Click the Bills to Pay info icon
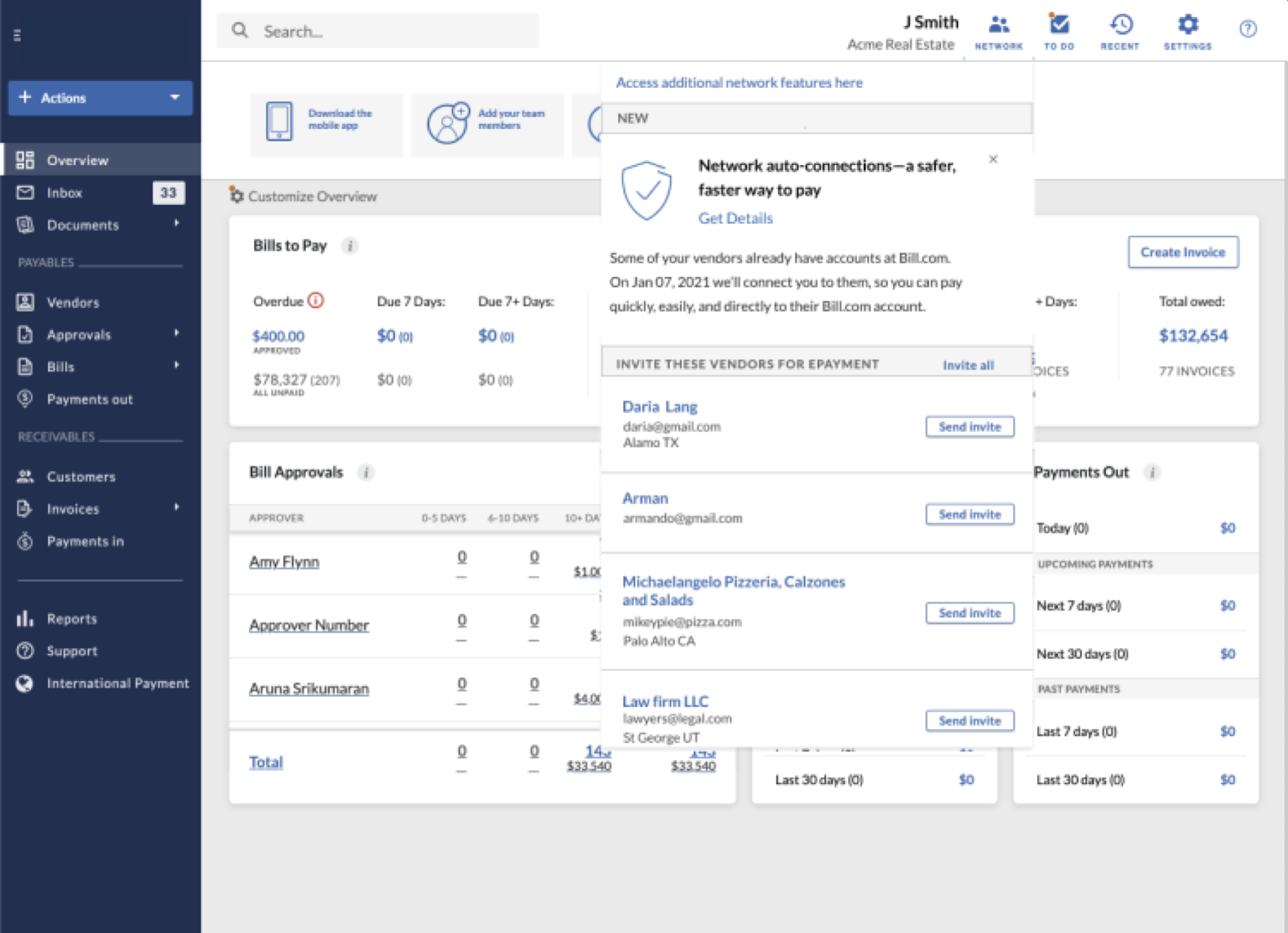Image resolution: width=1288 pixels, height=933 pixels. point(350,246)
